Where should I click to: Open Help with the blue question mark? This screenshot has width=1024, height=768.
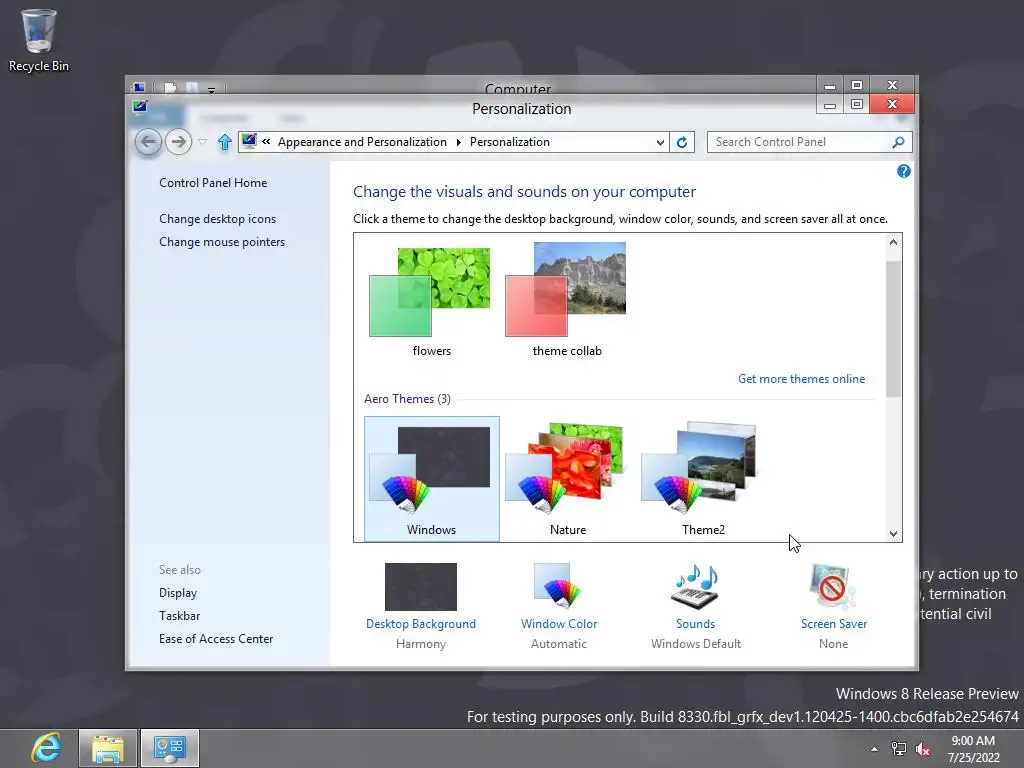(x=904, y=171)
